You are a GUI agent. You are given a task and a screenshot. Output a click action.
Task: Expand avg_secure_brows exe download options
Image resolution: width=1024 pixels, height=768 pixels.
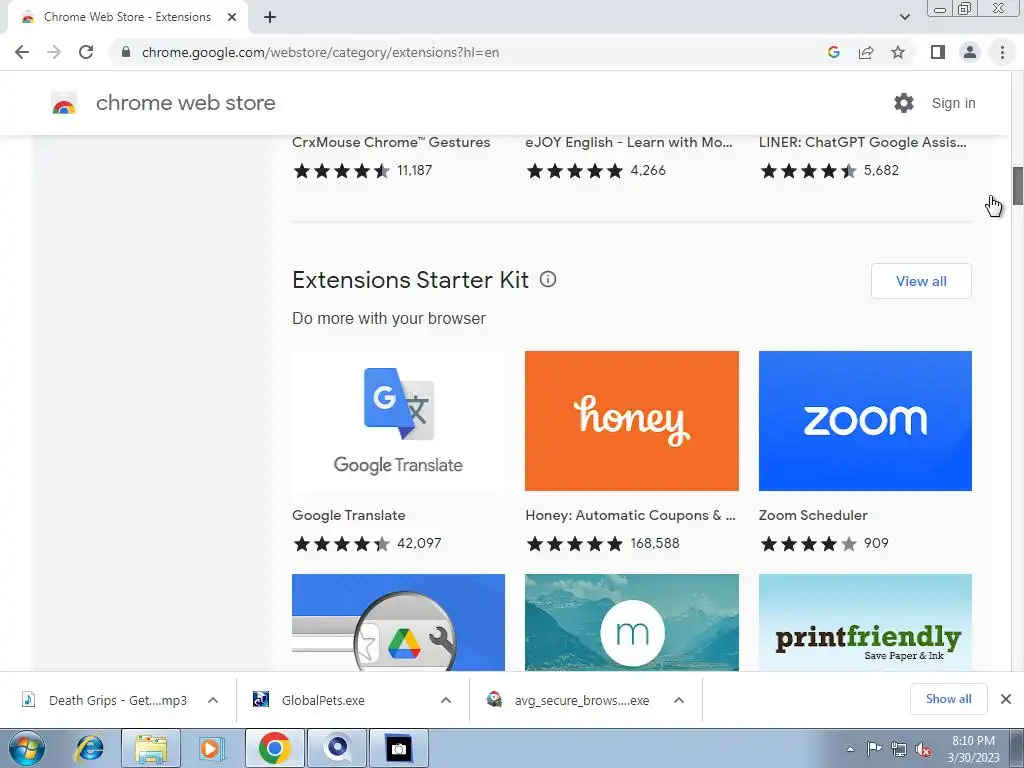[x=679, y=700]
